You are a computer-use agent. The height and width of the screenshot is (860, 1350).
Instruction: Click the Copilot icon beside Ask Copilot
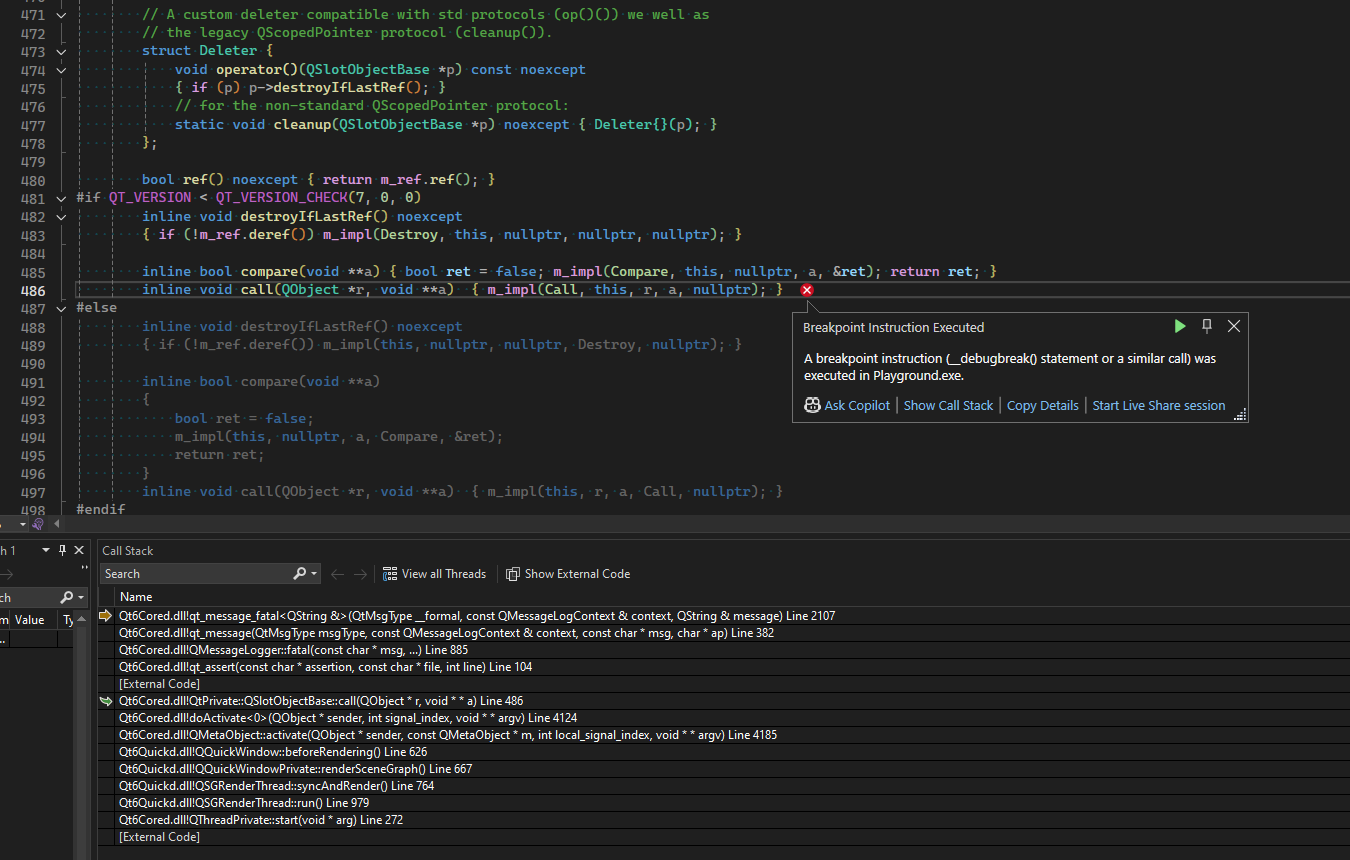coord(811,405)
